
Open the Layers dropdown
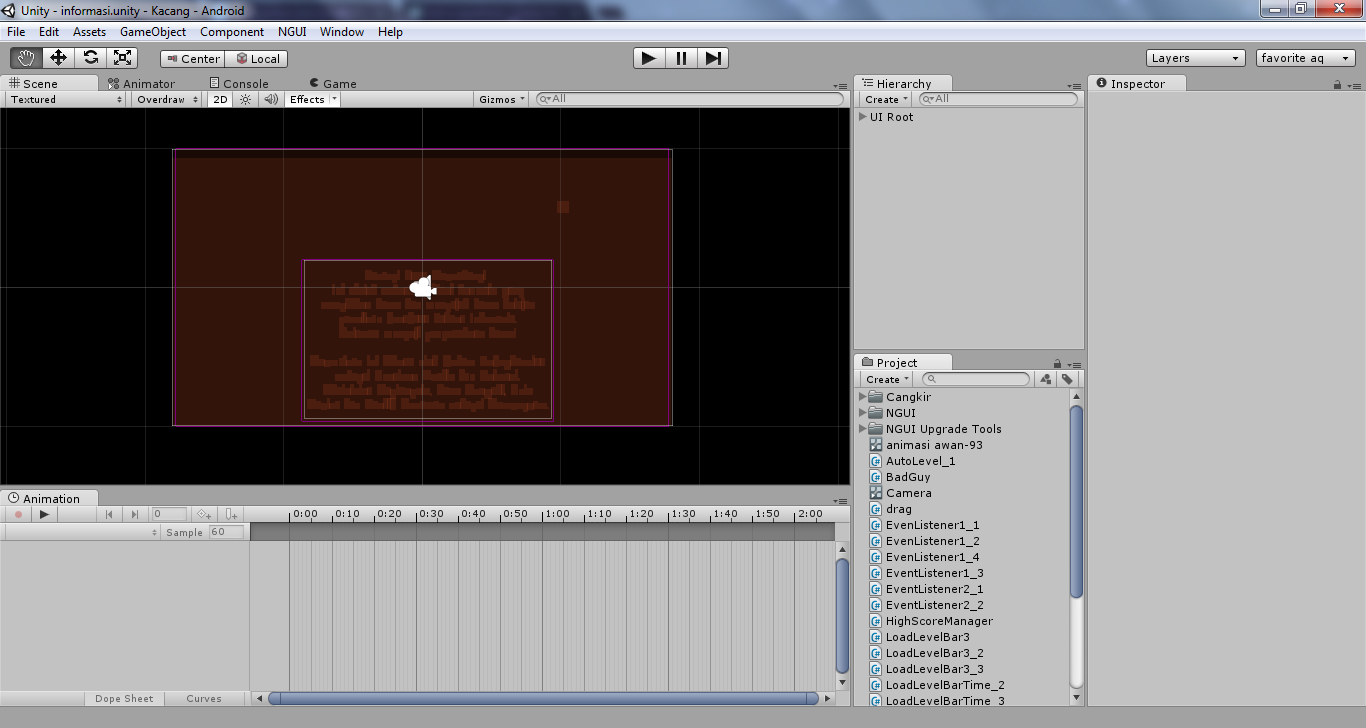[x=1195, y=58]
